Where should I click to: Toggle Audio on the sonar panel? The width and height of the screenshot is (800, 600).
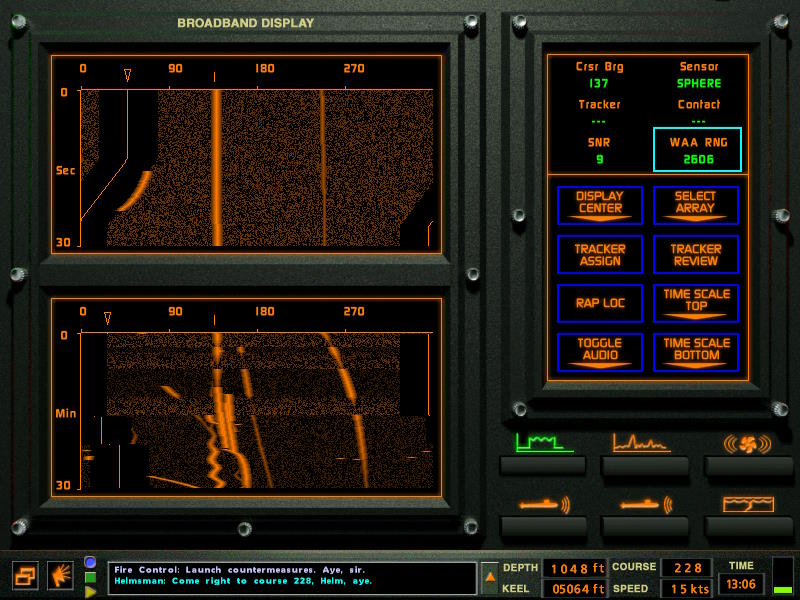pyautogui.click(x=599, y=351)
